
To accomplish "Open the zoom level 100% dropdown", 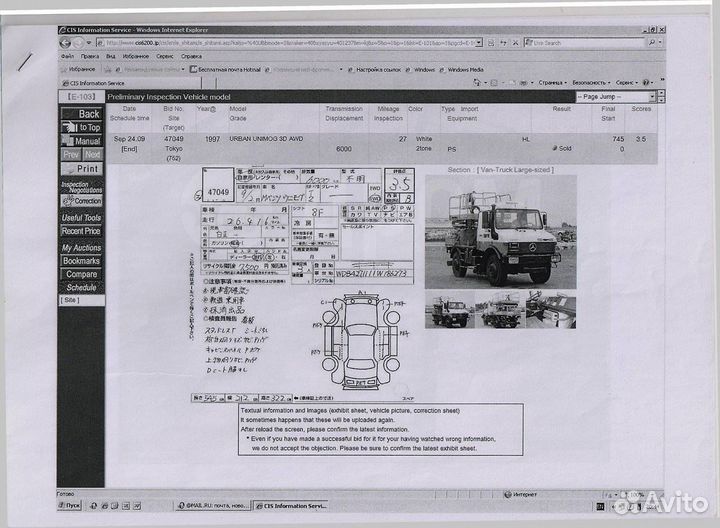I will [x=636, y=494].
